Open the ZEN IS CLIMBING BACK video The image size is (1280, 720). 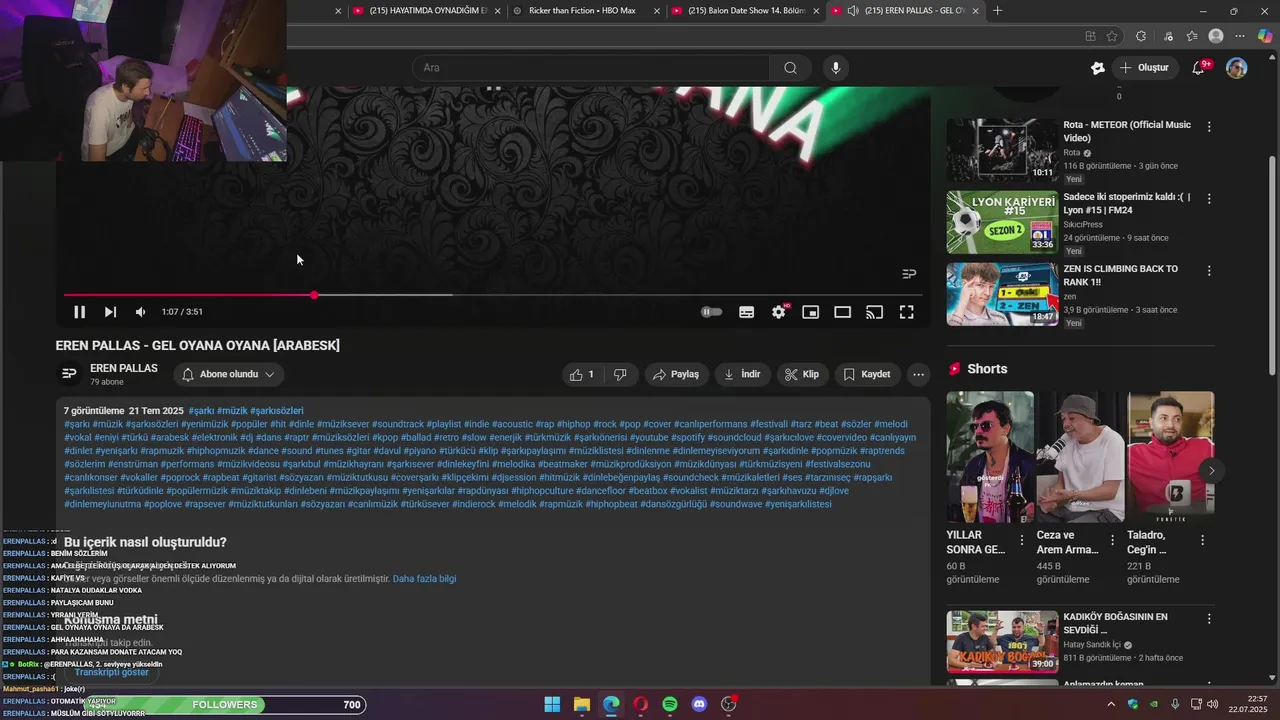tap(1002, 294)
